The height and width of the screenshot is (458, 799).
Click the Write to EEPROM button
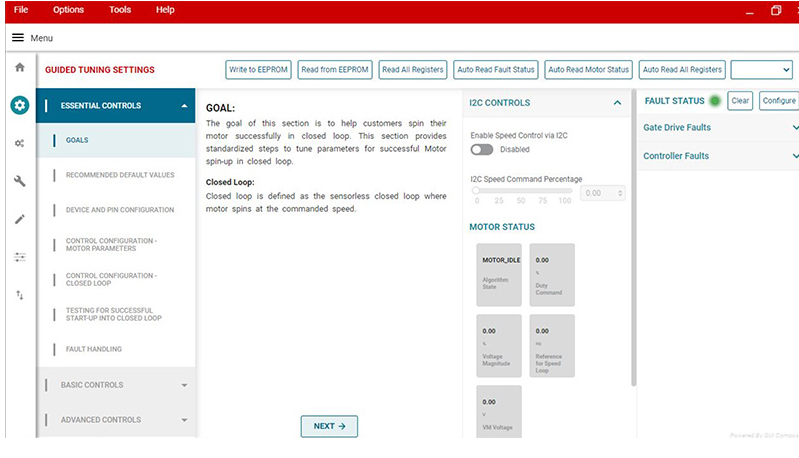point(258,70)
